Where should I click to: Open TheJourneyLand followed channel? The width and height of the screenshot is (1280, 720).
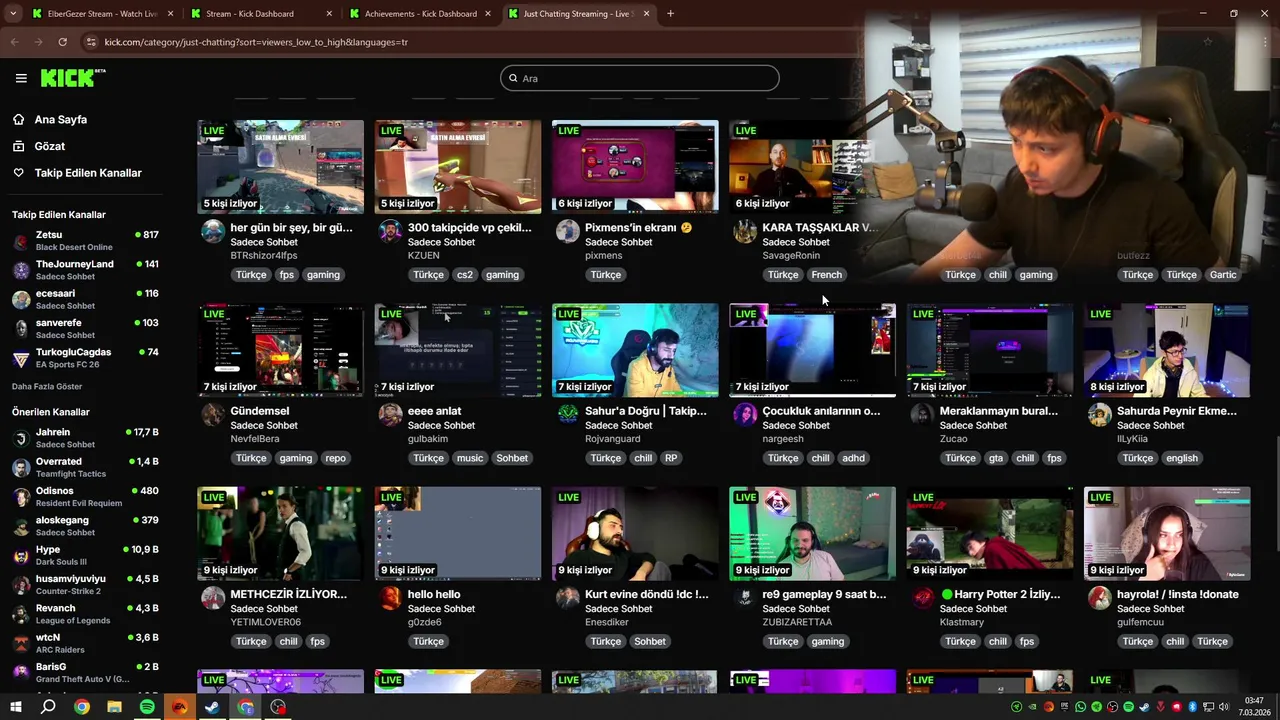tap(86, 270)
